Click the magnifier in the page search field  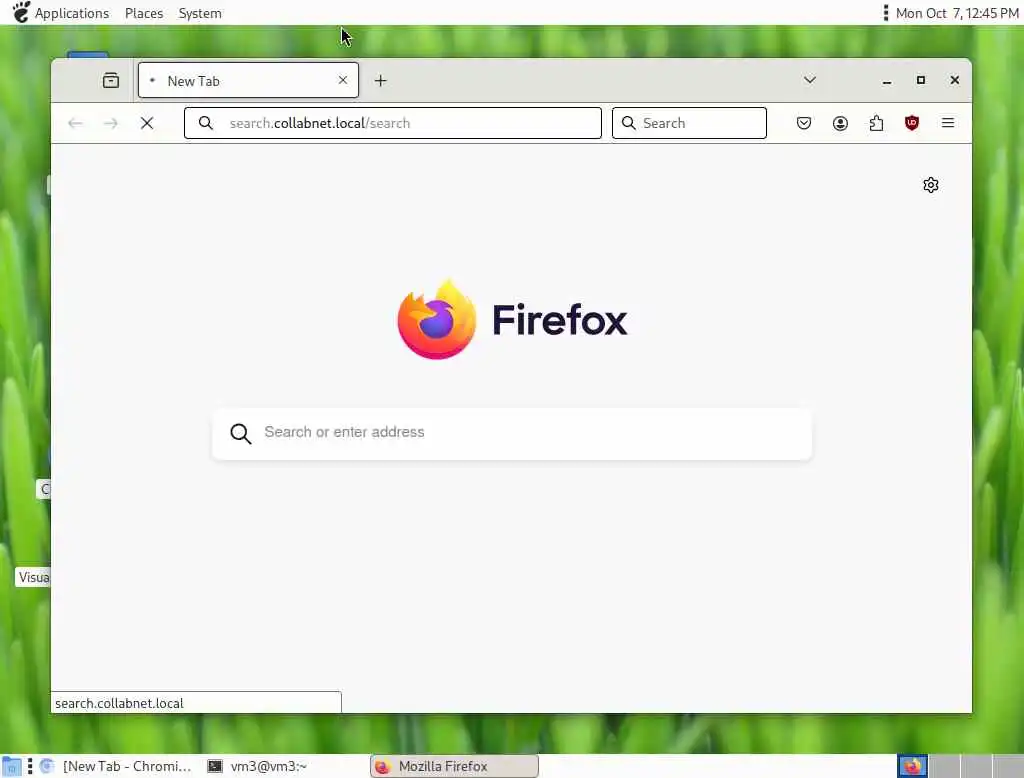240,433
